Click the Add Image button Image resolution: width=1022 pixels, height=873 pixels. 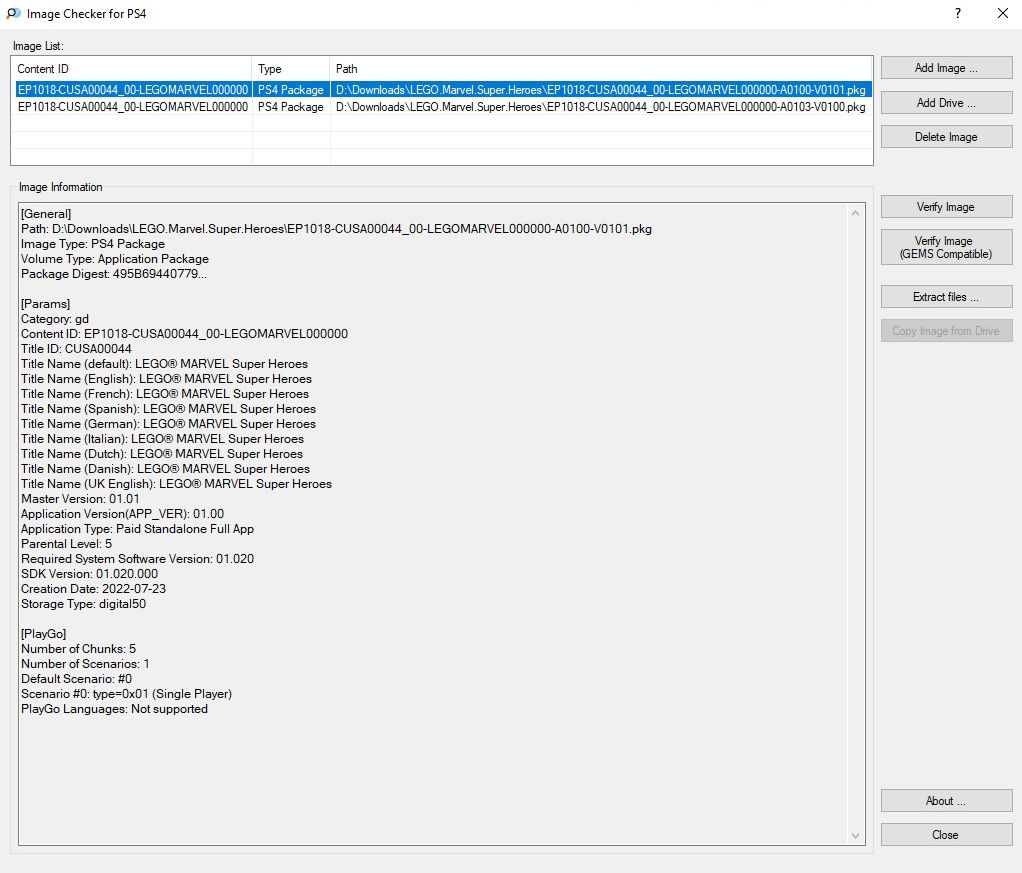(x=946, y=68)
